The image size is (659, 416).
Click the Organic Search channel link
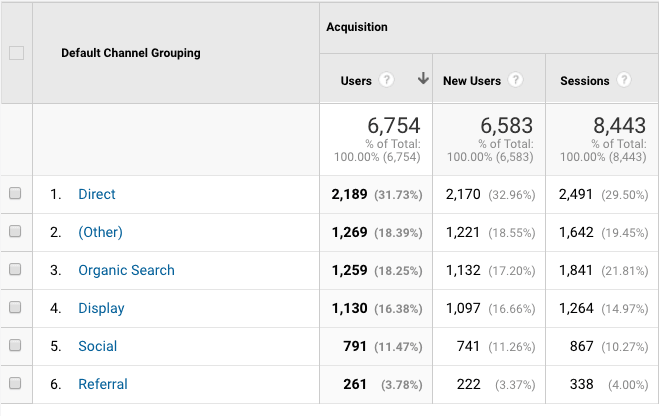126,270
